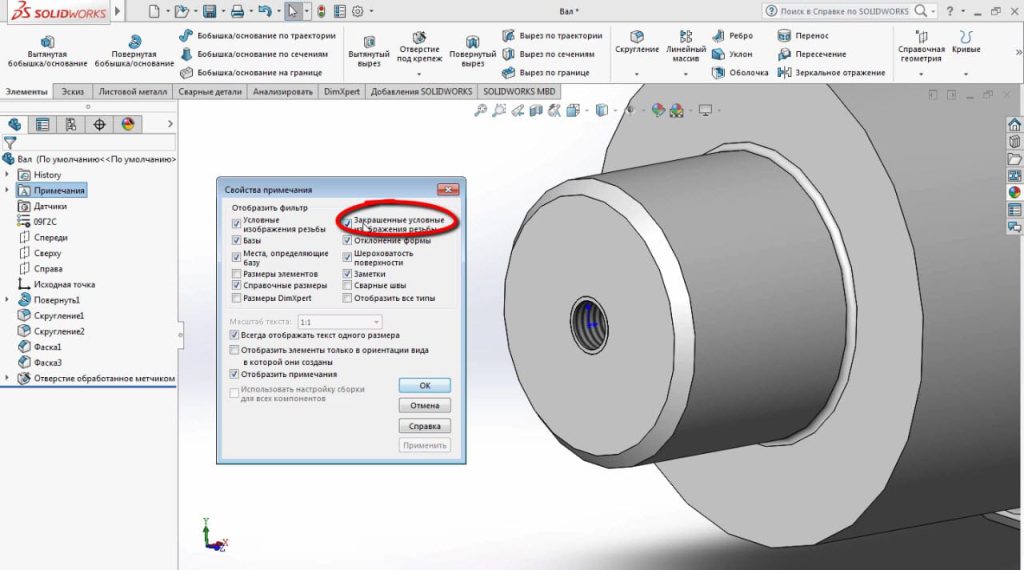Switch to Добавления SOLIDWORKS tab
This screenshot has width=1024, height=570.
[421, 91]
